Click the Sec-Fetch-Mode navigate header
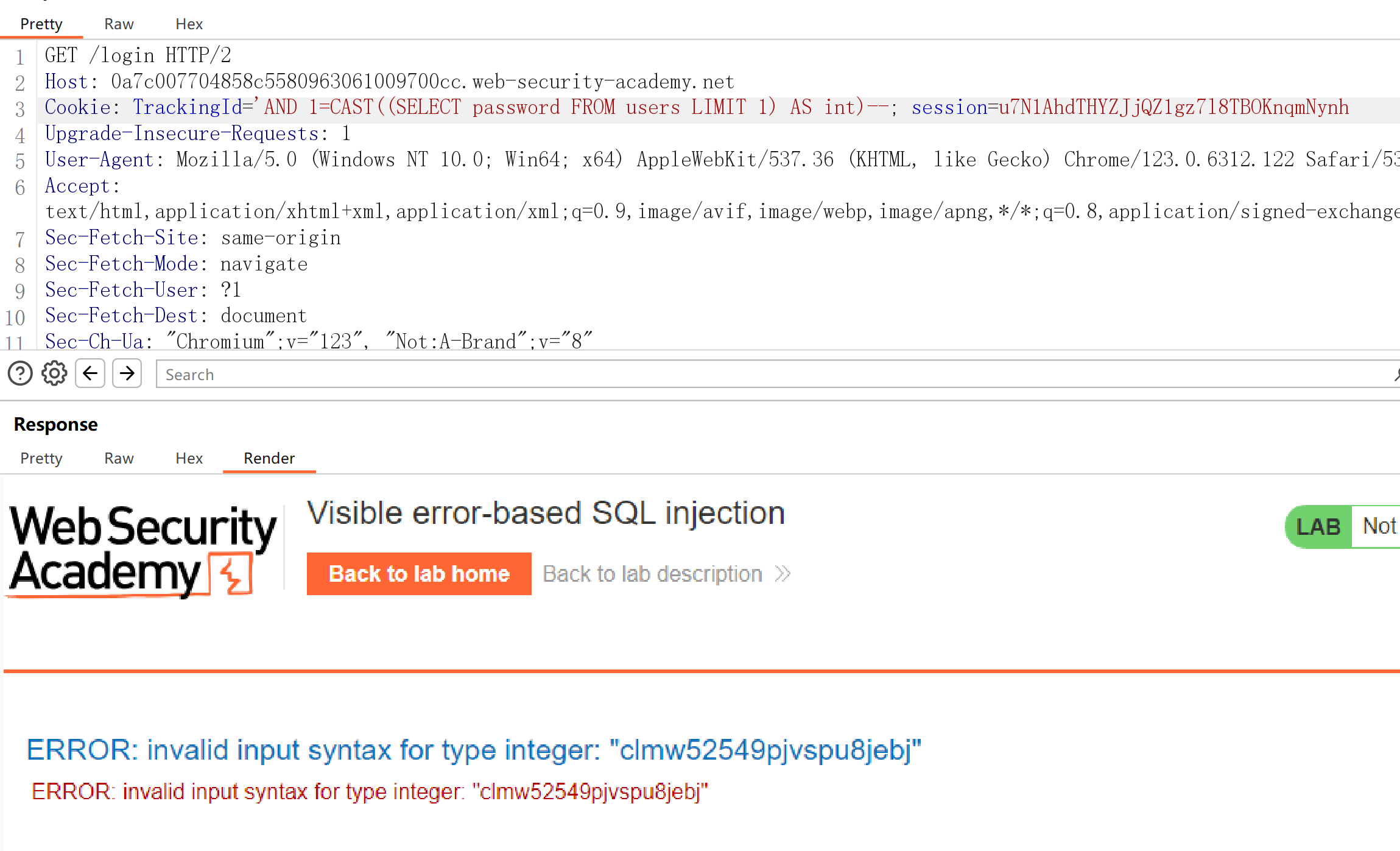 [177, 264]
